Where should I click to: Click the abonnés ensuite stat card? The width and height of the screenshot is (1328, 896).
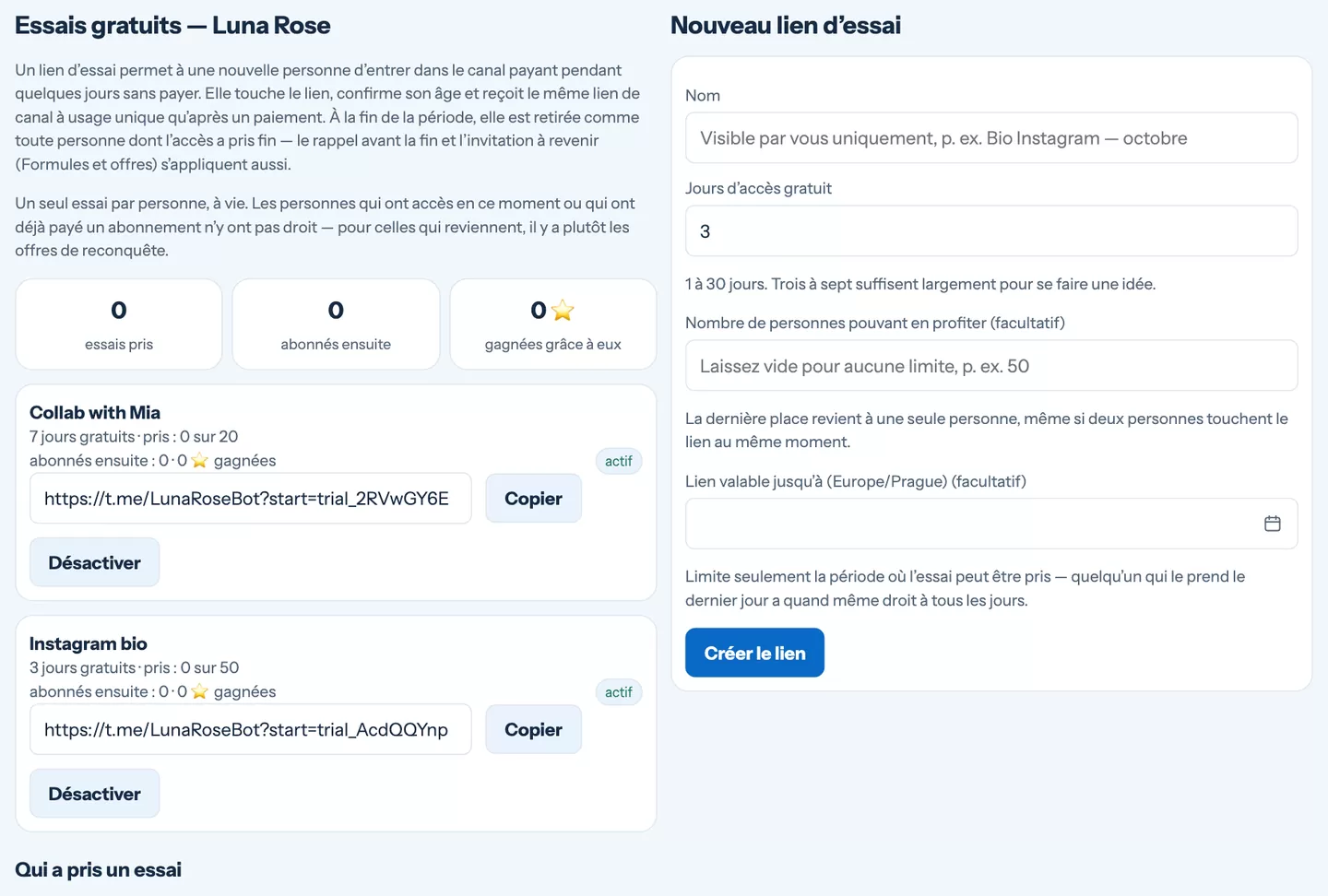click(336, 324)
